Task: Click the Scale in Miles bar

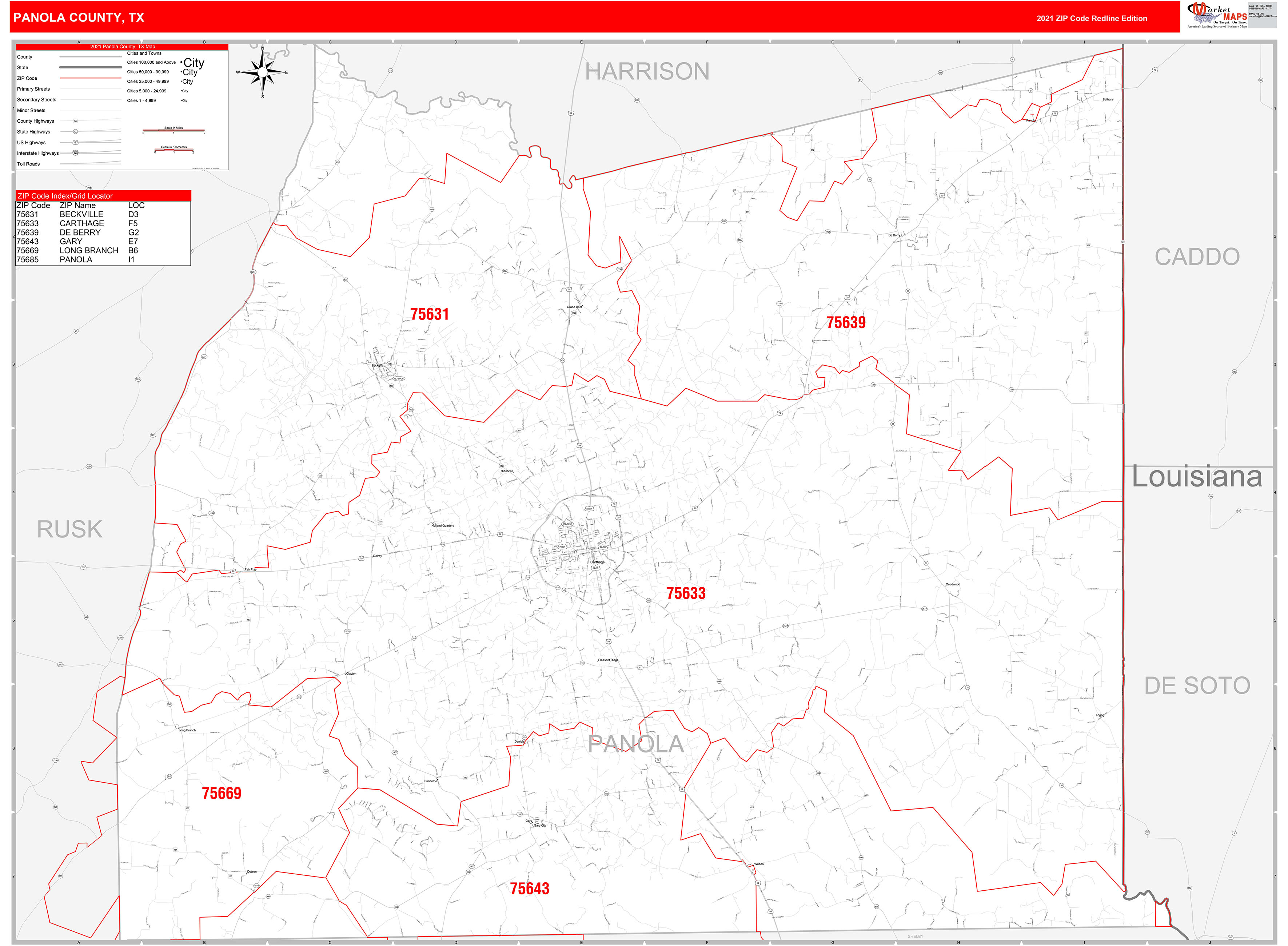Action: (174, 131)
